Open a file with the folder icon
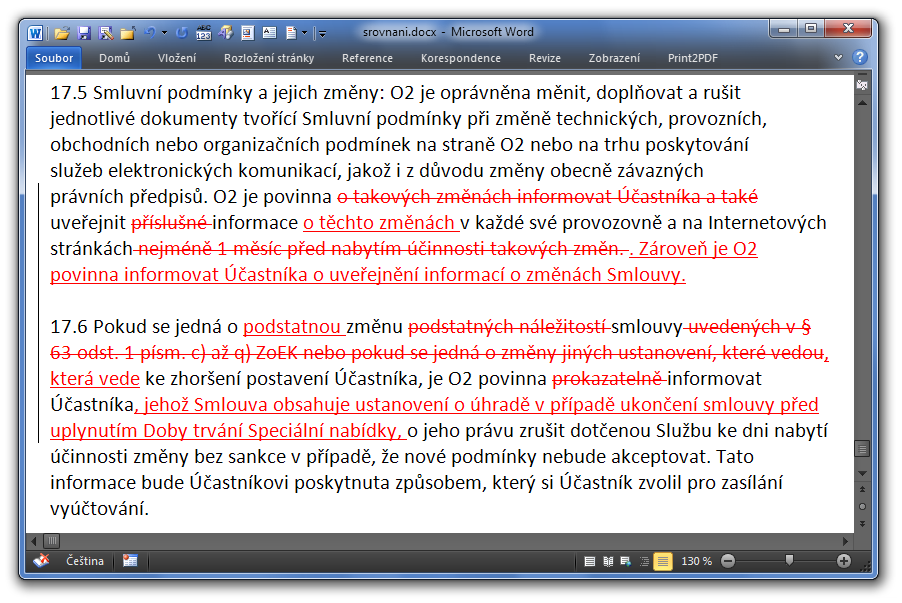This screenshot has height=603, width=902. point(62,33)
